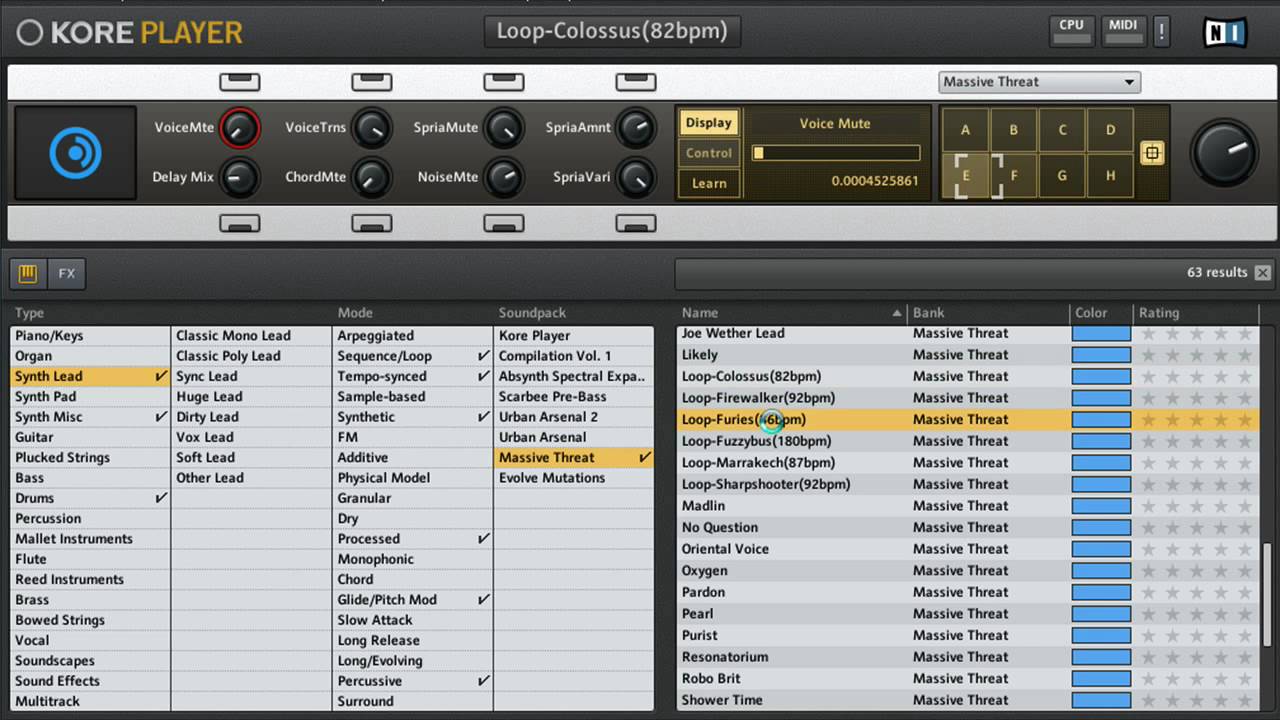1280x720 pixels.
Task: Toggle the Sequence/Loop mode filter
Action: point(413,356)
